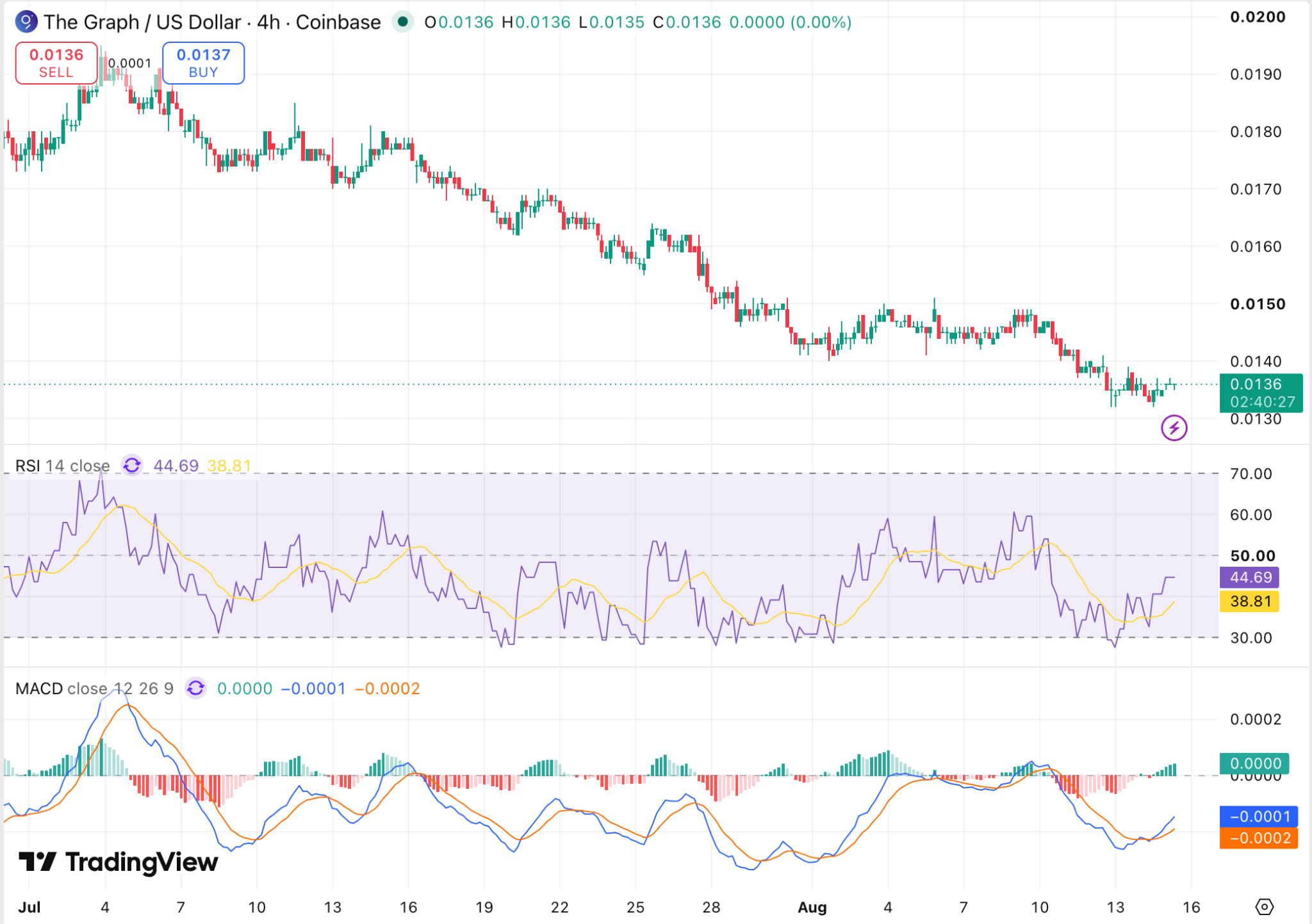Click the high price H0.0136 readout
Viewport: 1312px width, 924px height.
[x=536, y=22]
